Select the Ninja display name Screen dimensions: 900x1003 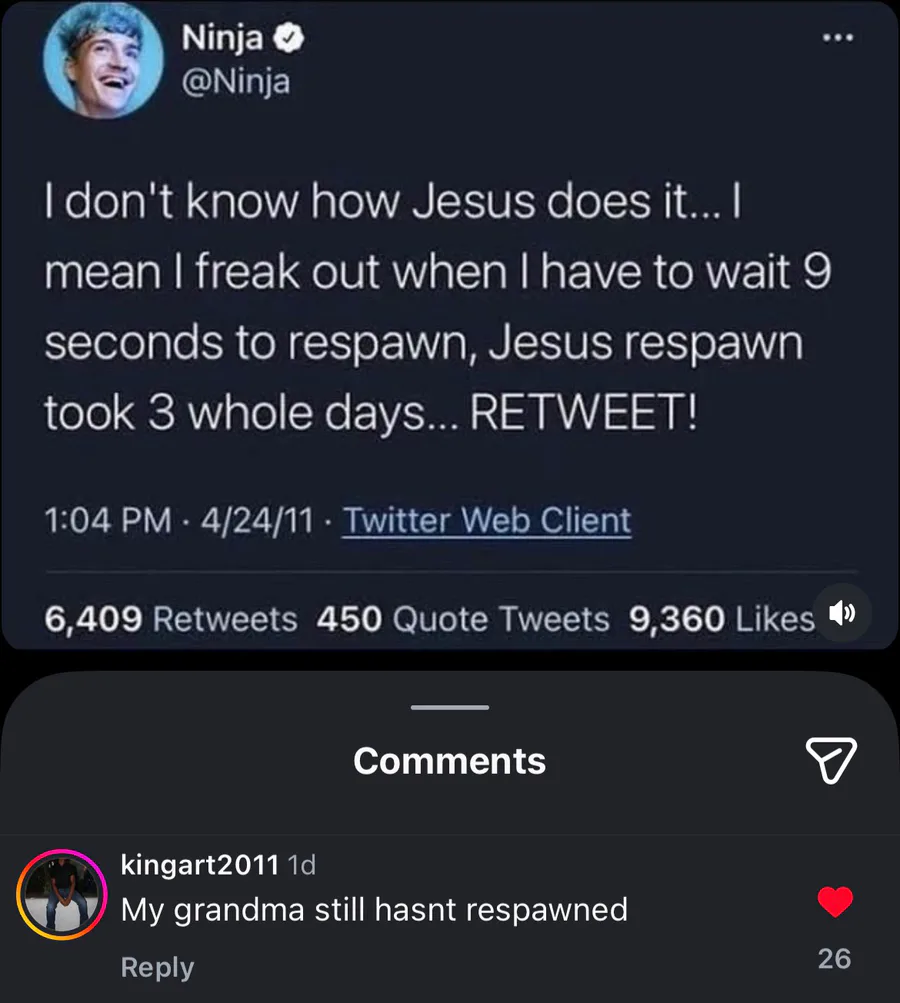tap(223, 39)
